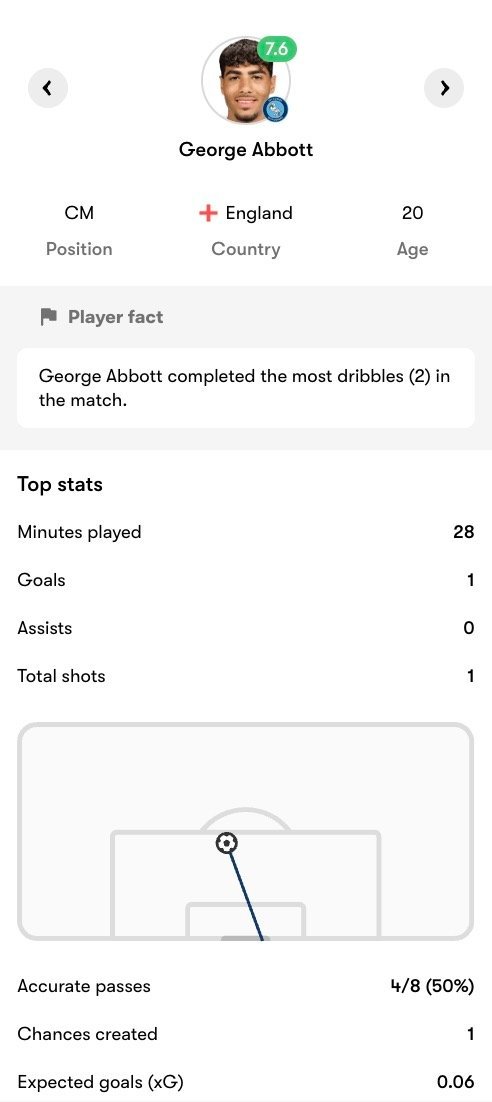Select the Minutes played row

click(246, 532)
